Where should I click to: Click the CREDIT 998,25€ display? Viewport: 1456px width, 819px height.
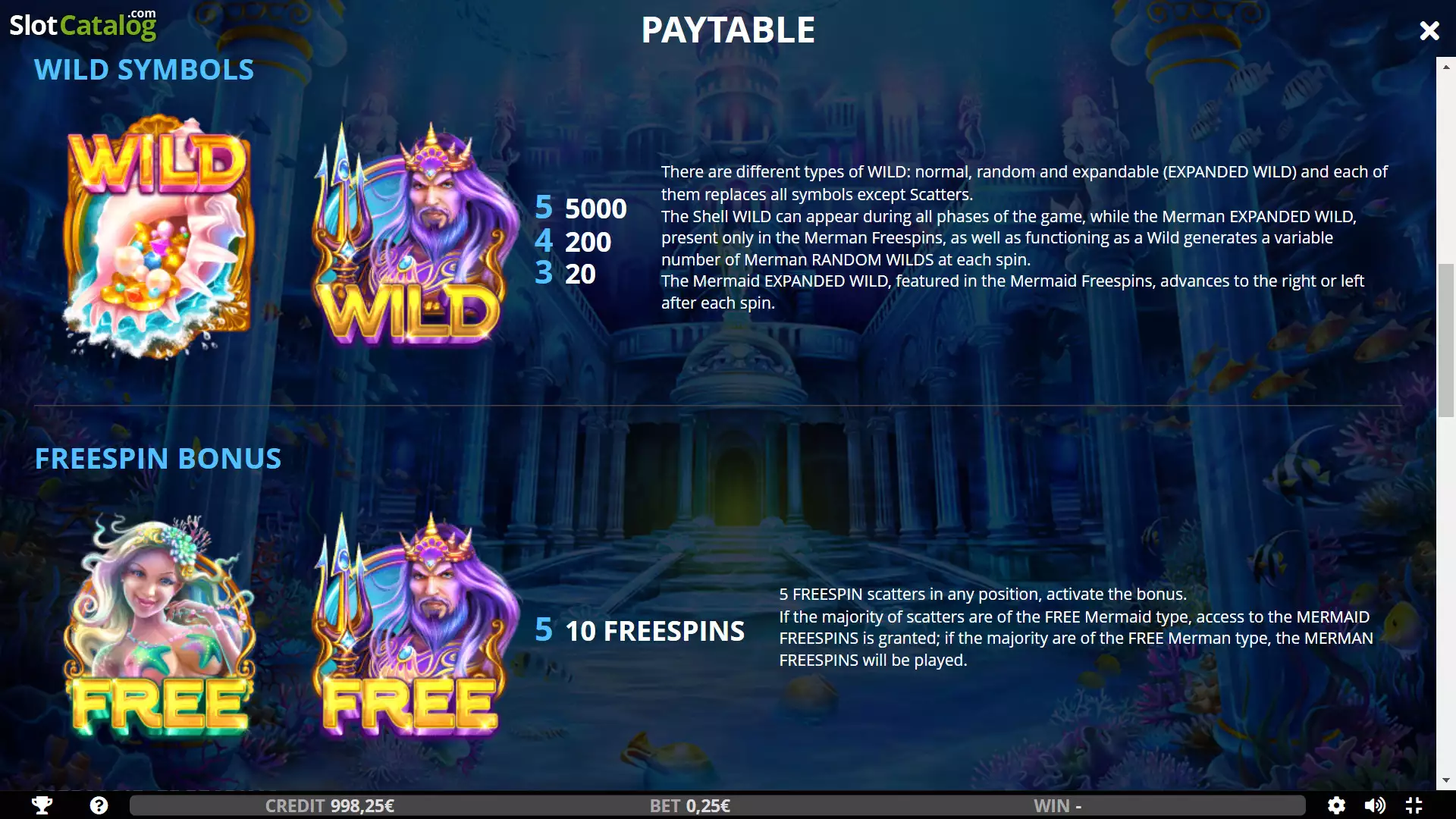tap(329, 805)
